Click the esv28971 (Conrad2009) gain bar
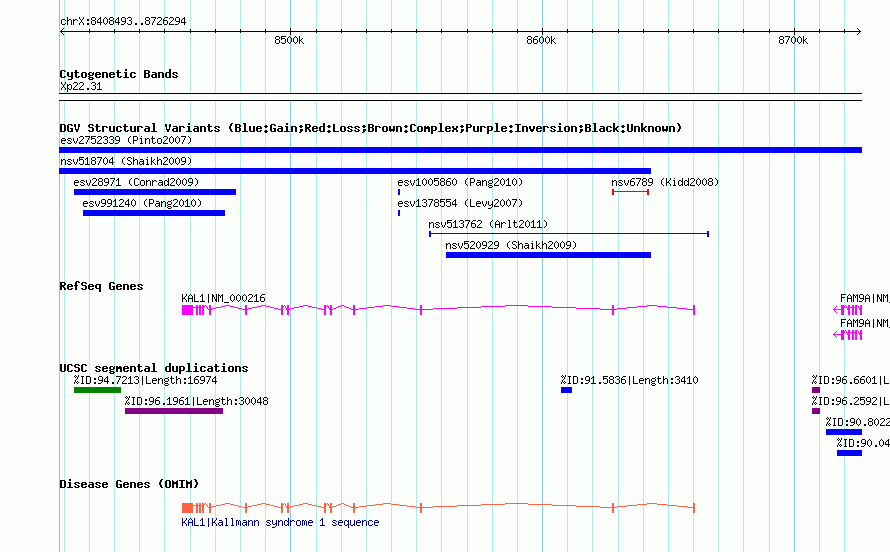 (154, 192)
